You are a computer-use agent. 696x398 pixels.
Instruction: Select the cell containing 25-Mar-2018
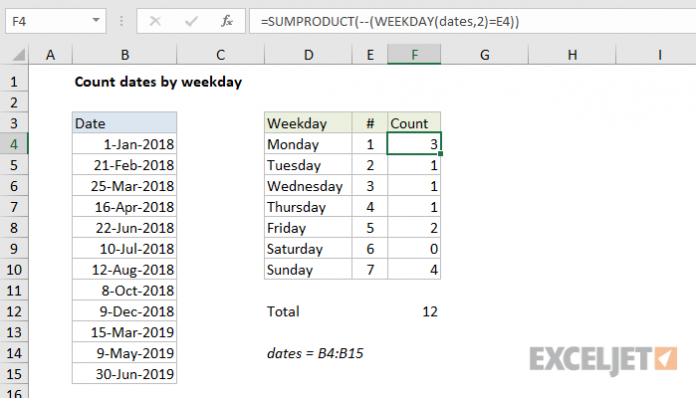coord(124,186)
